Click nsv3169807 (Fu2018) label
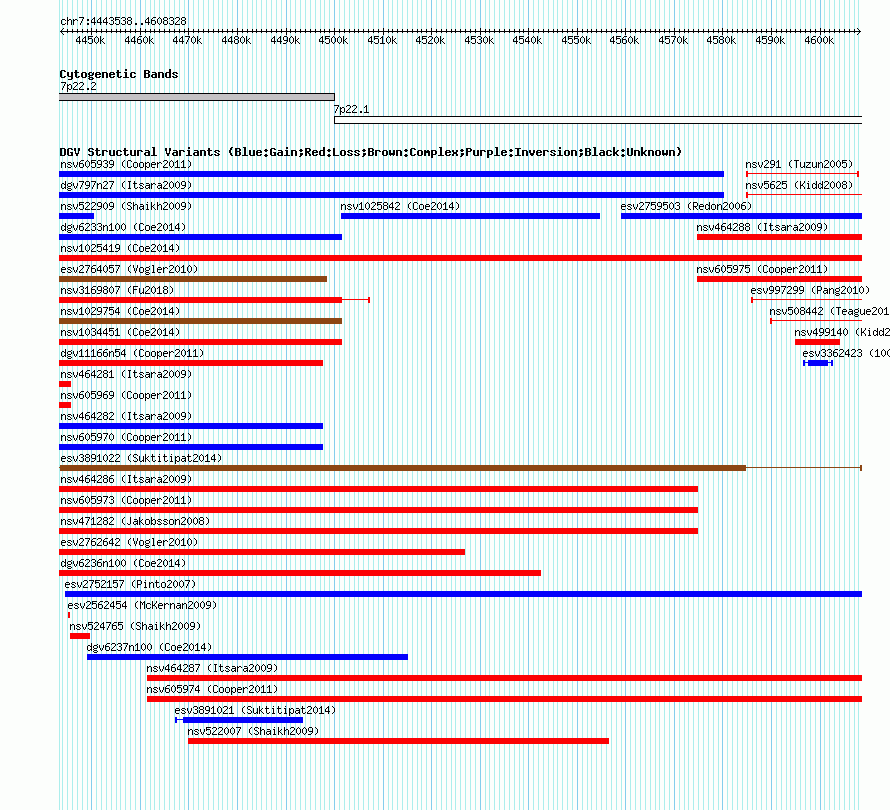The width and height of the screenshot is (890, 810). (117, 290)
